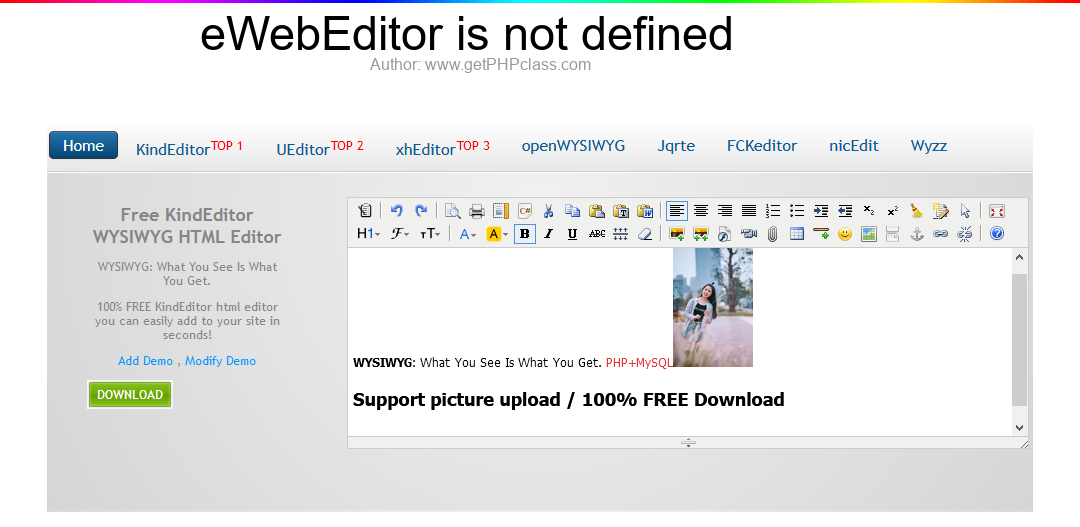The height and width of the screenshot is (527, 1080).
Task: Open the line height icon
Action: click(621, 234)
